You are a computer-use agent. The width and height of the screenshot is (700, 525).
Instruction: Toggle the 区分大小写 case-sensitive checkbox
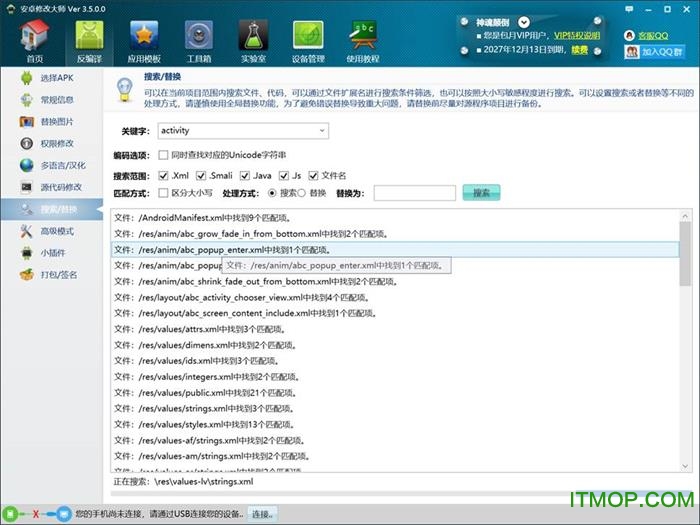pos(163,192)
